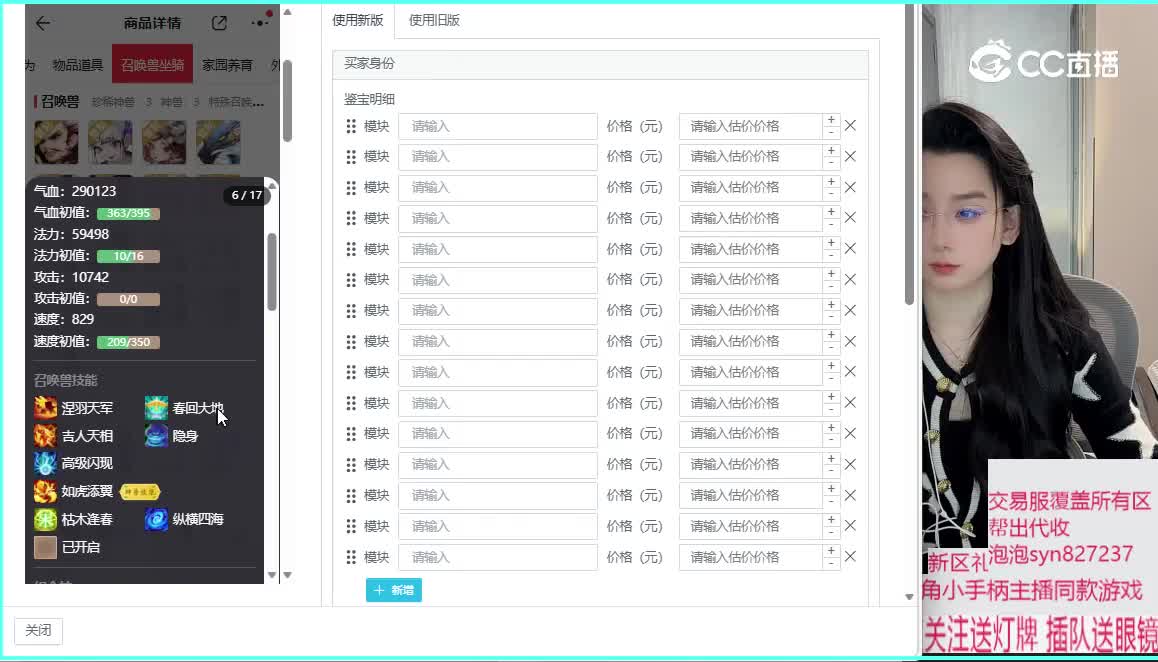Increase price with plus in first row

pyautogui.click(x=831, y=120)
